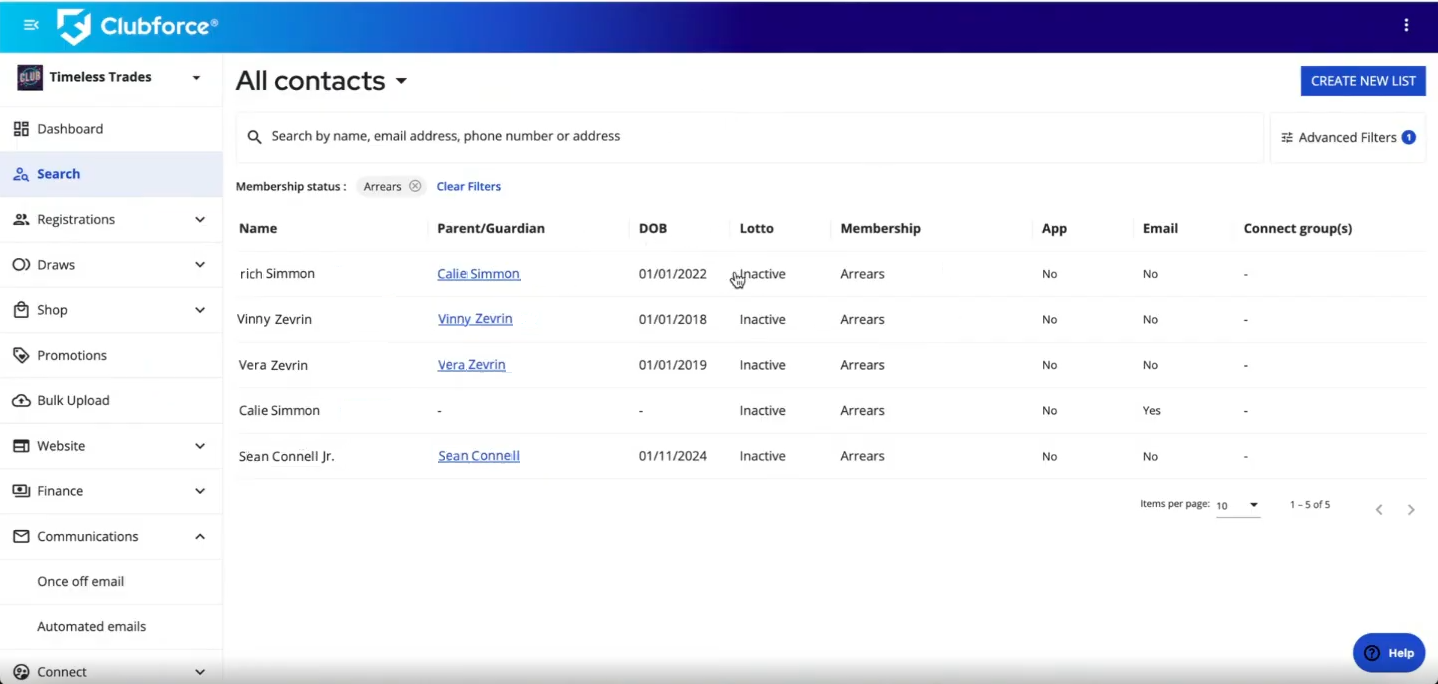Click the Promotions tag icon
Image resolution: width=1438 pixels, height=684 pixels.
[x=21, y=355]
